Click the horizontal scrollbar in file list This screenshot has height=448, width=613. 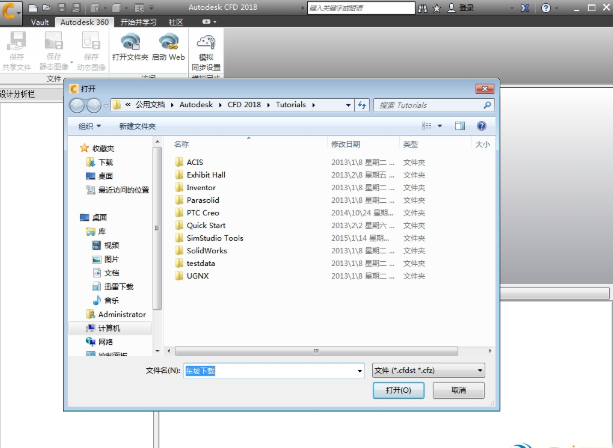point(316,351)
